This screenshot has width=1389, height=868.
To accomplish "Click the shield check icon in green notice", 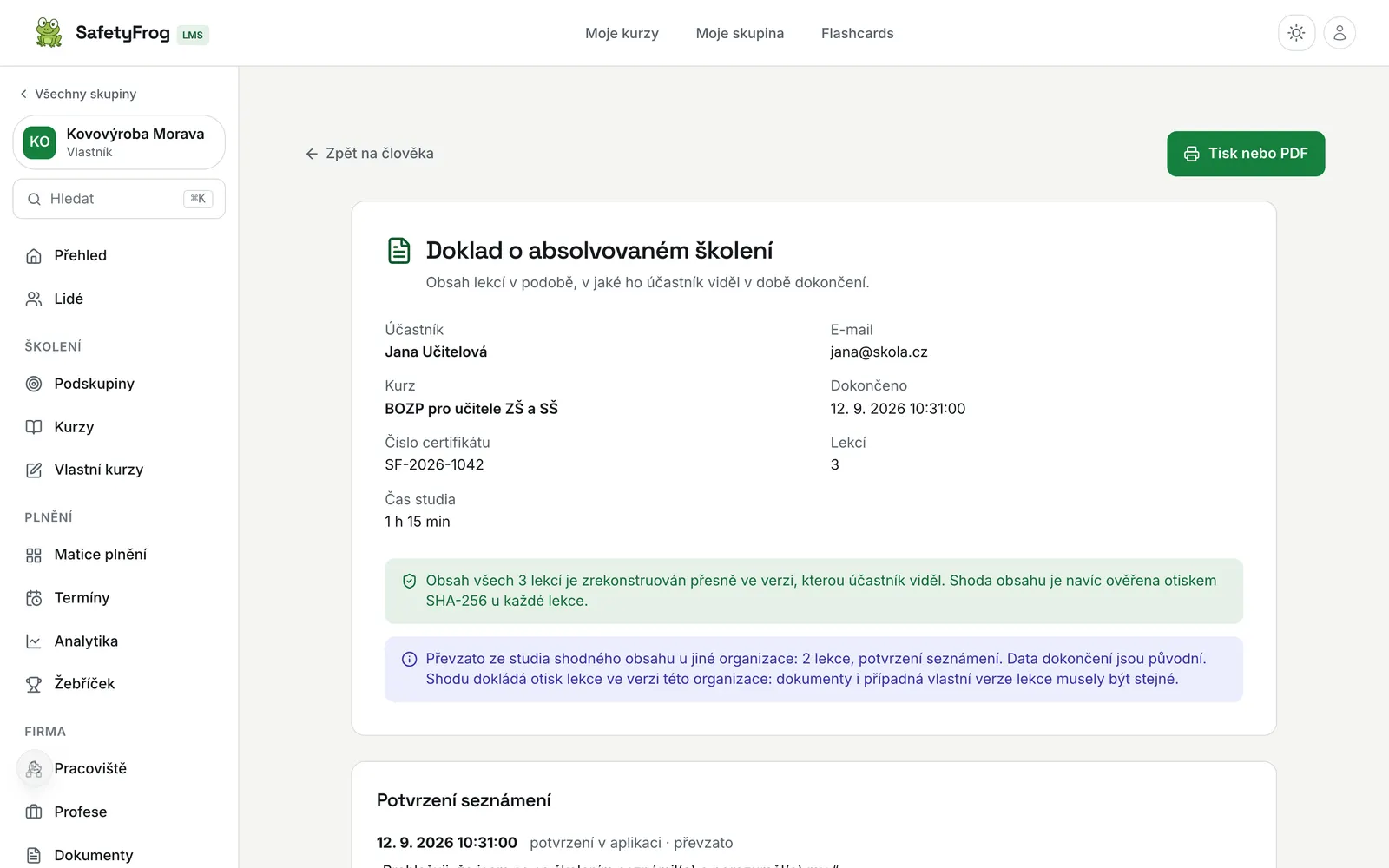I will pos(410,582).
